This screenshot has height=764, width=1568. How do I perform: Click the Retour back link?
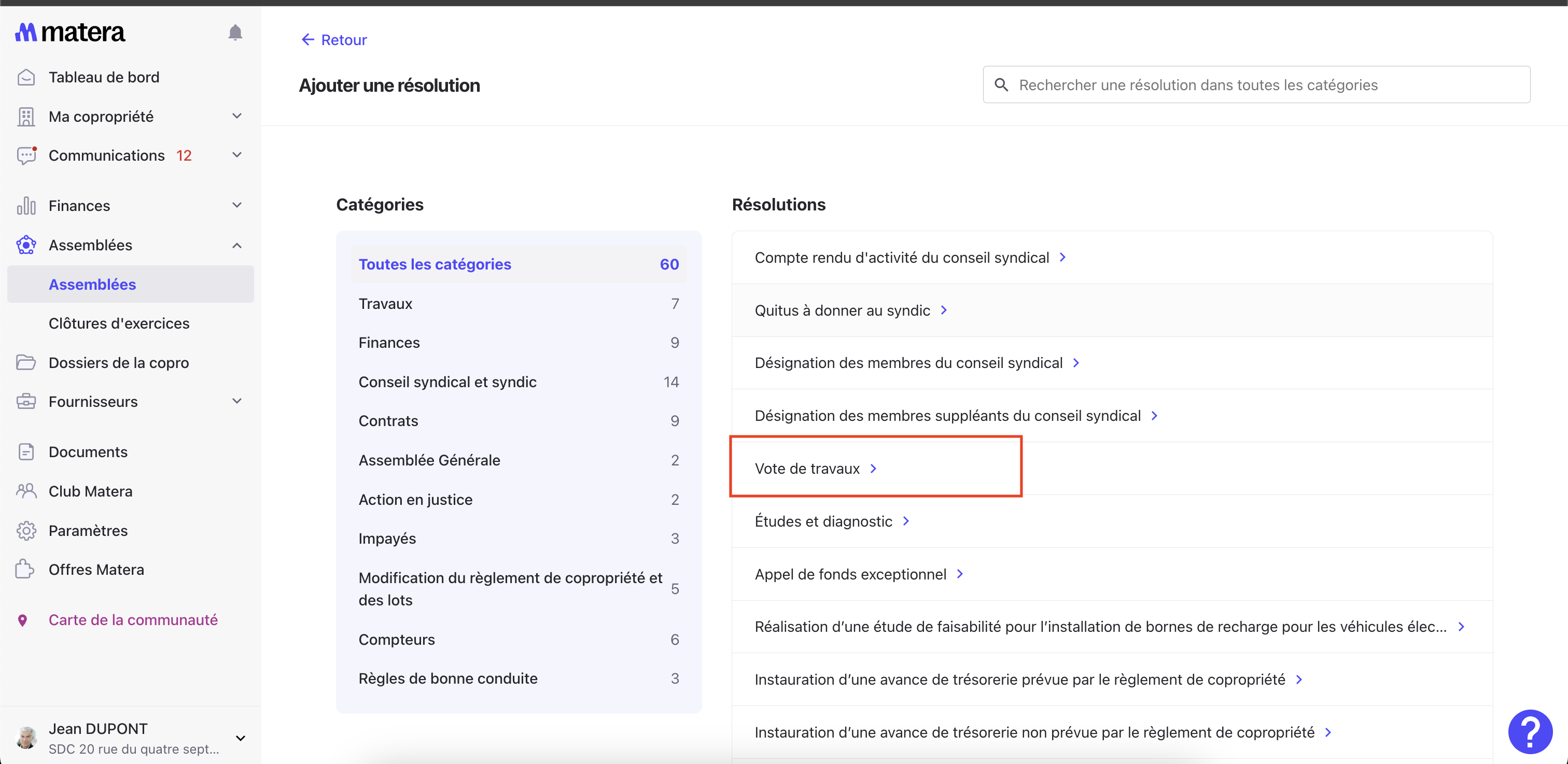click(334, 40)
